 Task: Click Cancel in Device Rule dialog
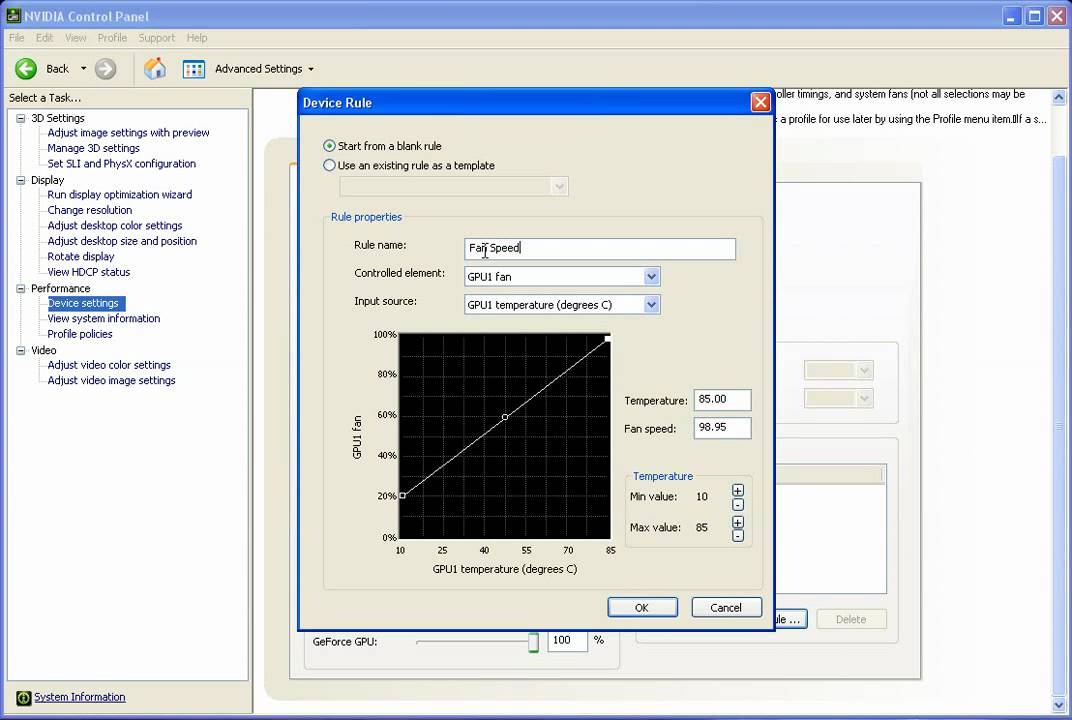point(726,607)
